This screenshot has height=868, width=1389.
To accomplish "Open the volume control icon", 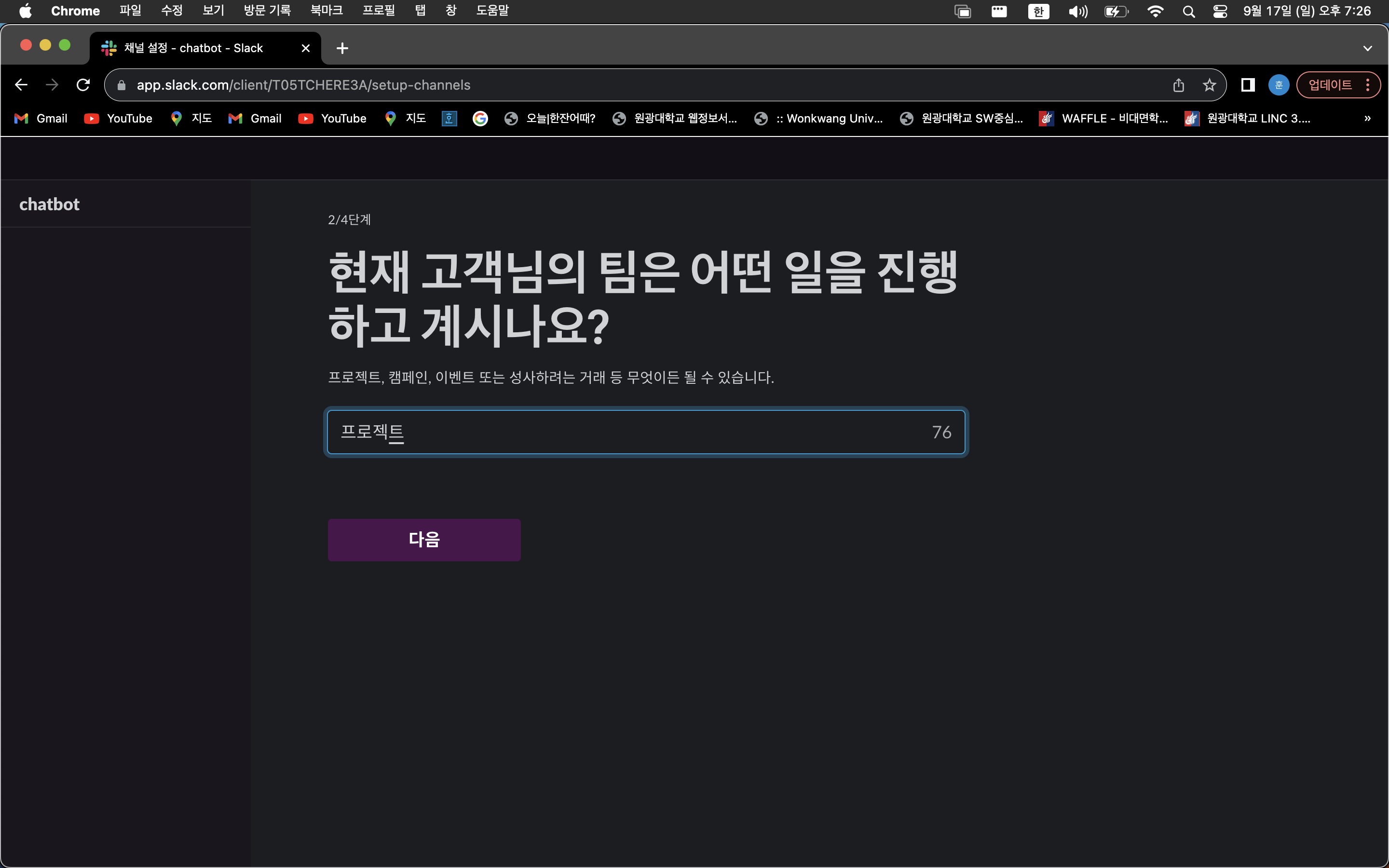I will point(1078,11).
